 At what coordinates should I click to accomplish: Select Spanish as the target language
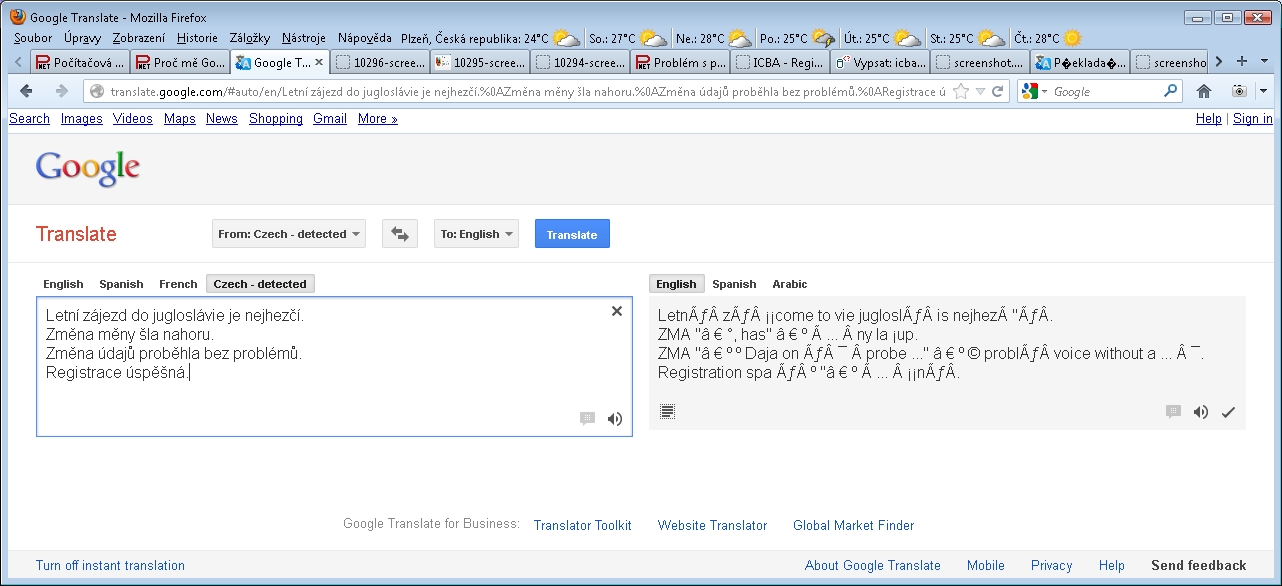734,284
